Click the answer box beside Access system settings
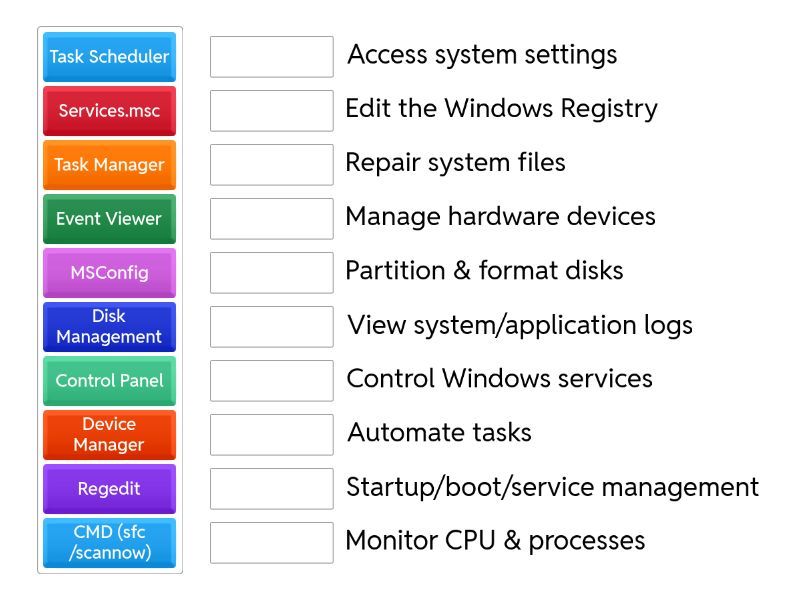The width and height of the screenshot is (800, 600). click(271, 57)
